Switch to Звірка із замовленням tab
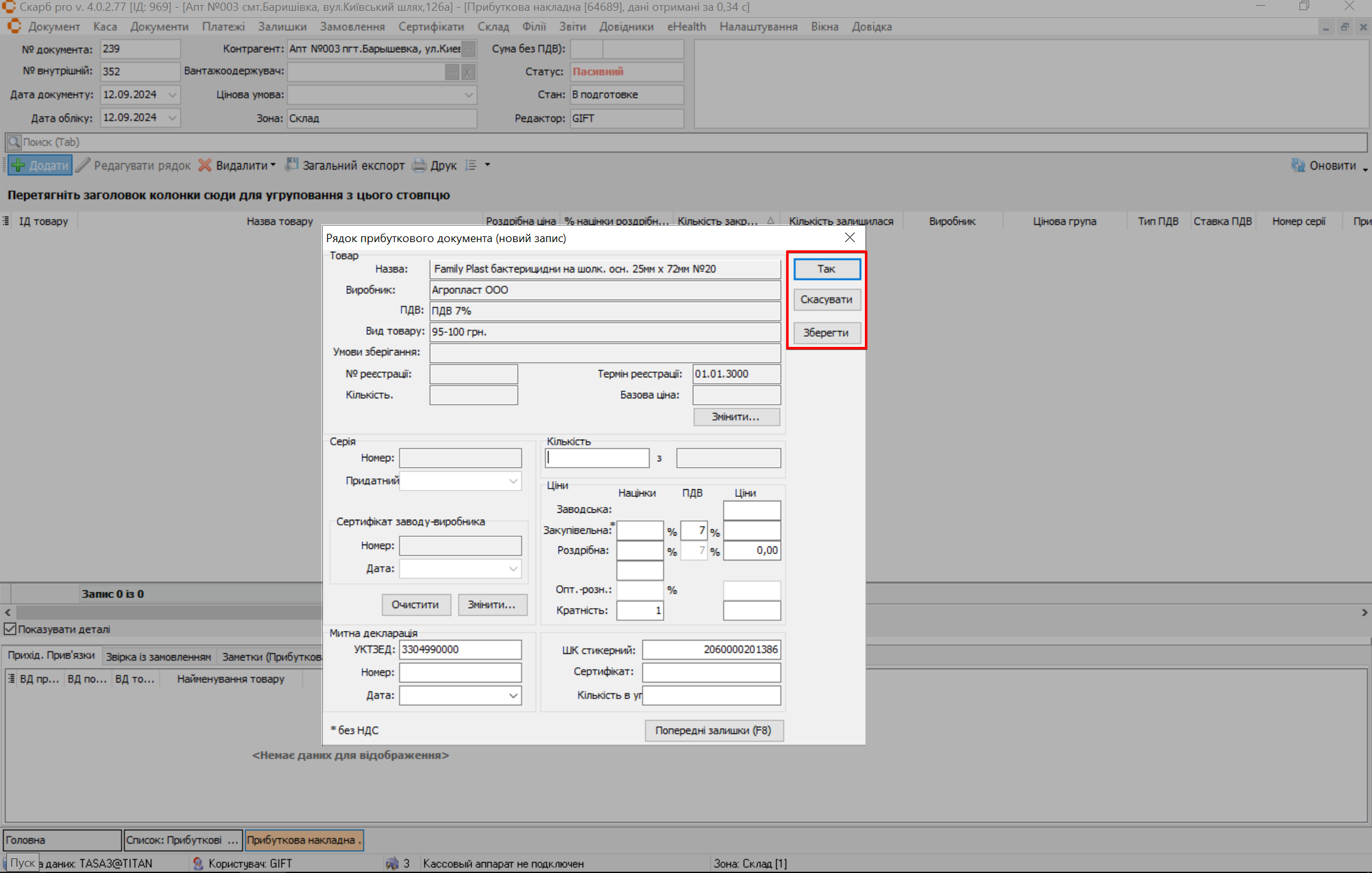Screen dimensions: 1372x873 [x=158, y=656]
